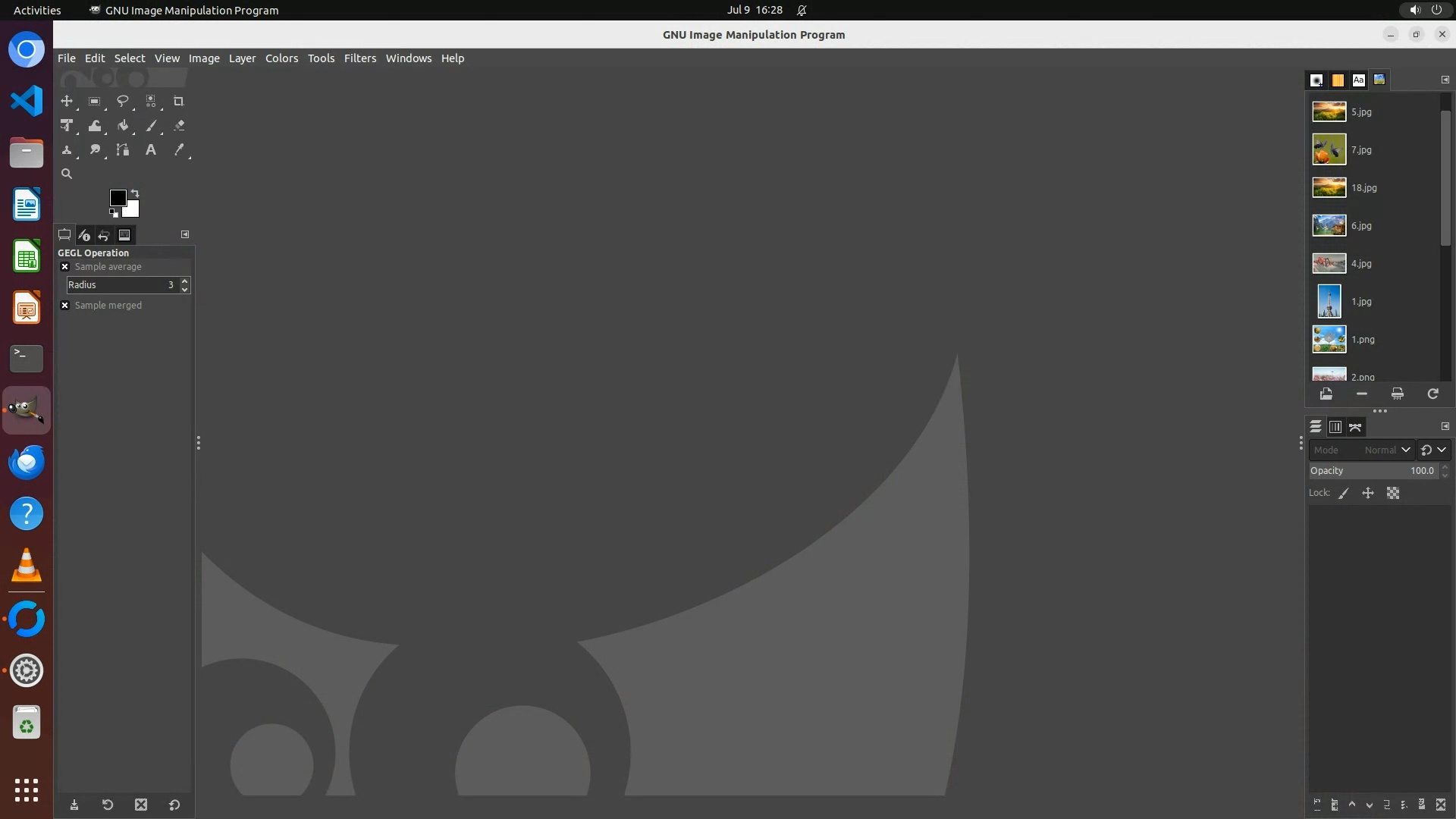Select the 7.jpg thumbnail in document history
The height and width of the screenshot is (819, 1456).
tap(1329, 149)
